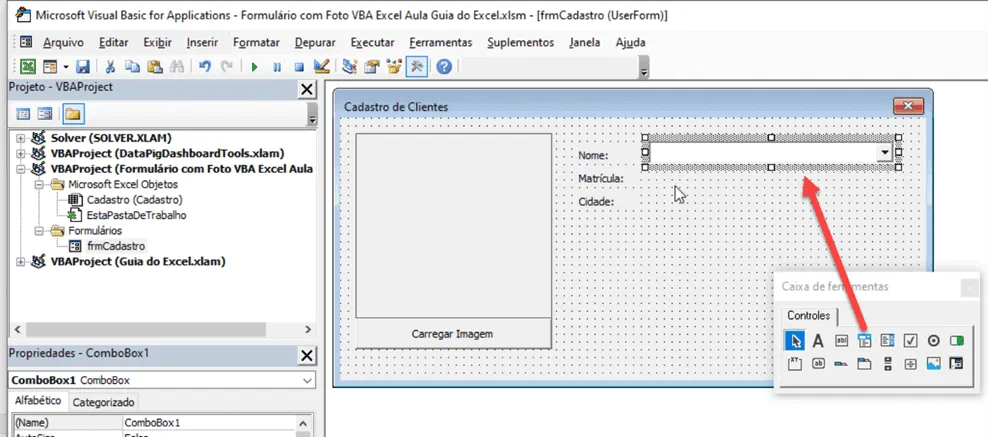This screenshot has width=989, height=437.
Task: Select the ComboBox control in the toolbox
Action: pyautogui.click(x=864, y=341)
